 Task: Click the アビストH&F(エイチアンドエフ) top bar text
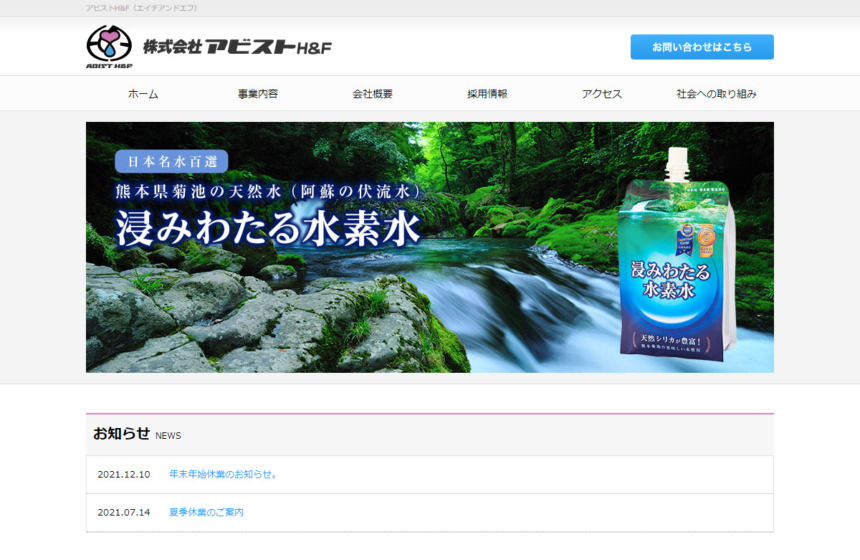click(142, 8)
